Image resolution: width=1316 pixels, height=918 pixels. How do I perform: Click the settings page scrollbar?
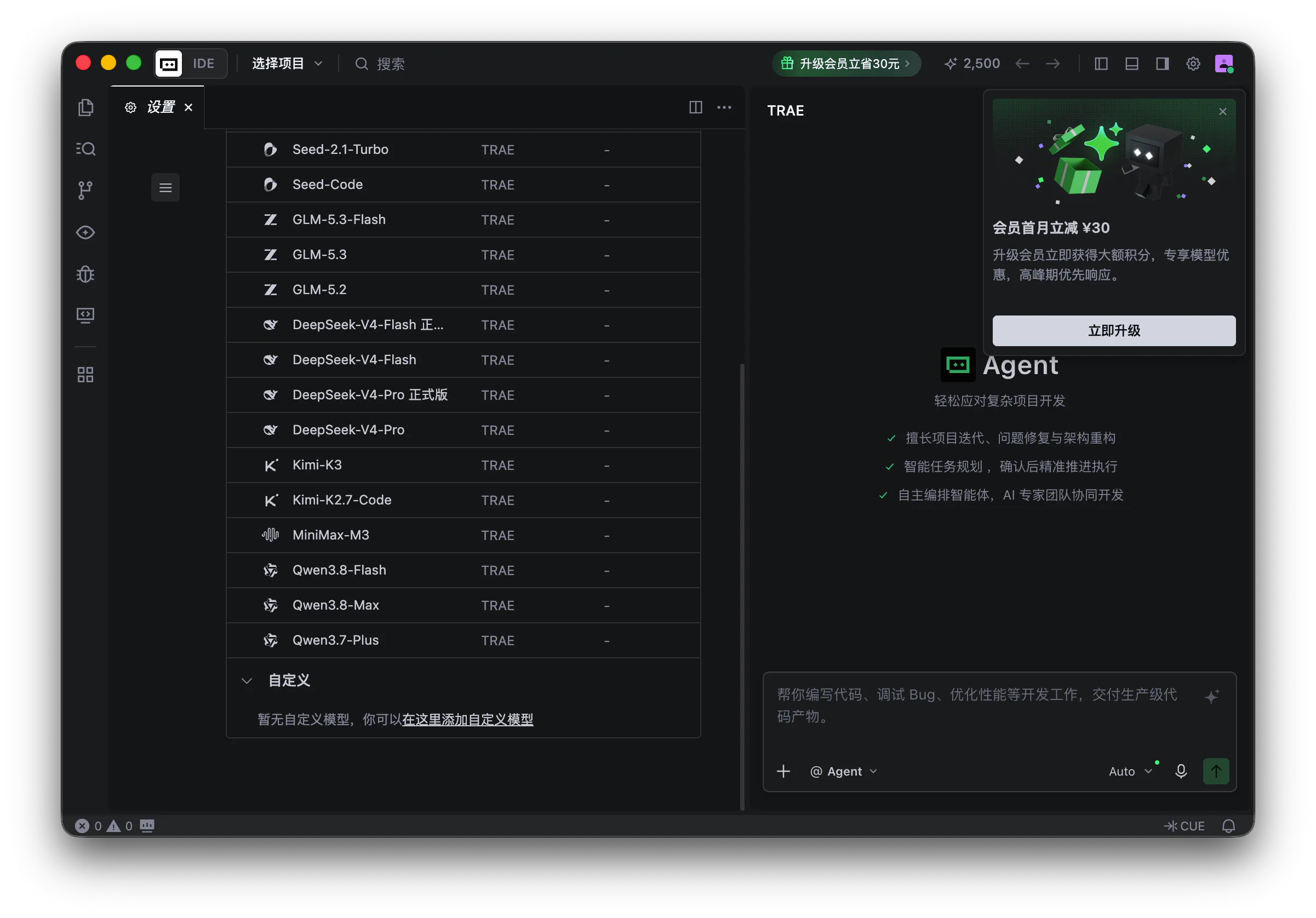(x=742, y=587)
